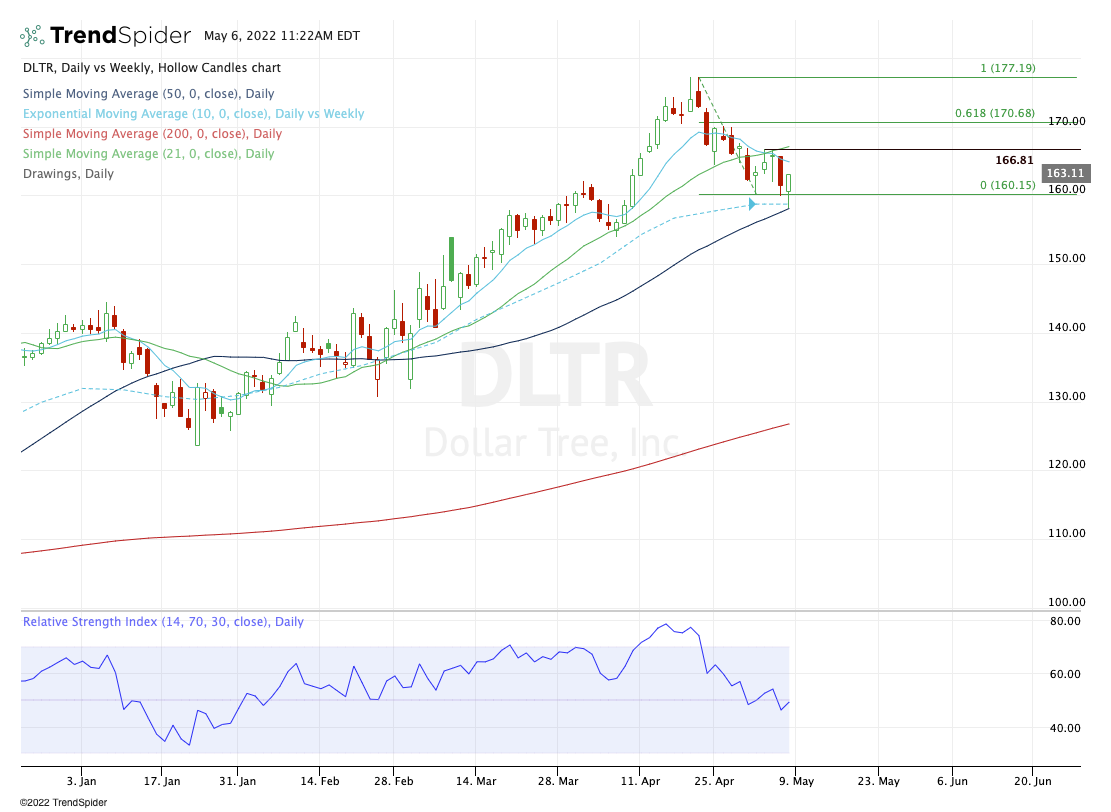Click the RSI 40.00 axis label
Screen dimensions: 1111x812
[x=1065, y=728]
